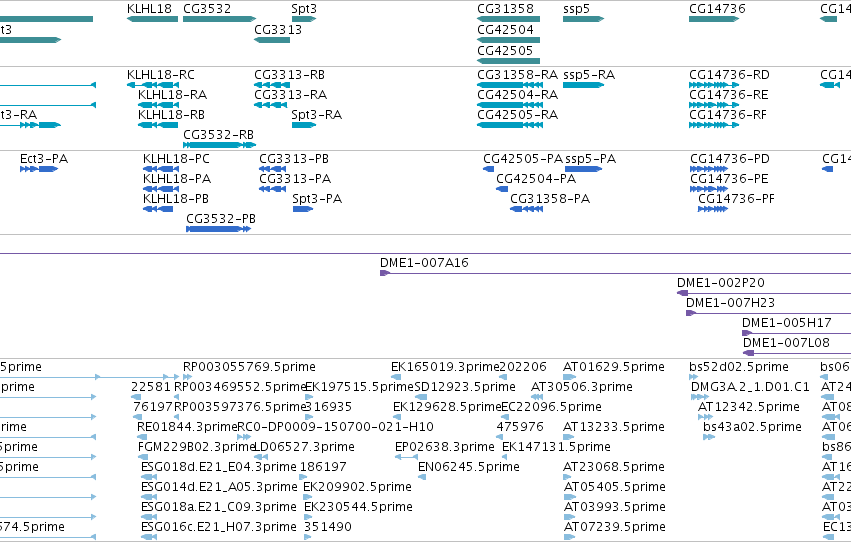Screen dimensions: 851x542
Task: Select EST bs52d02.5prime
Action: (x=694, y=377)
